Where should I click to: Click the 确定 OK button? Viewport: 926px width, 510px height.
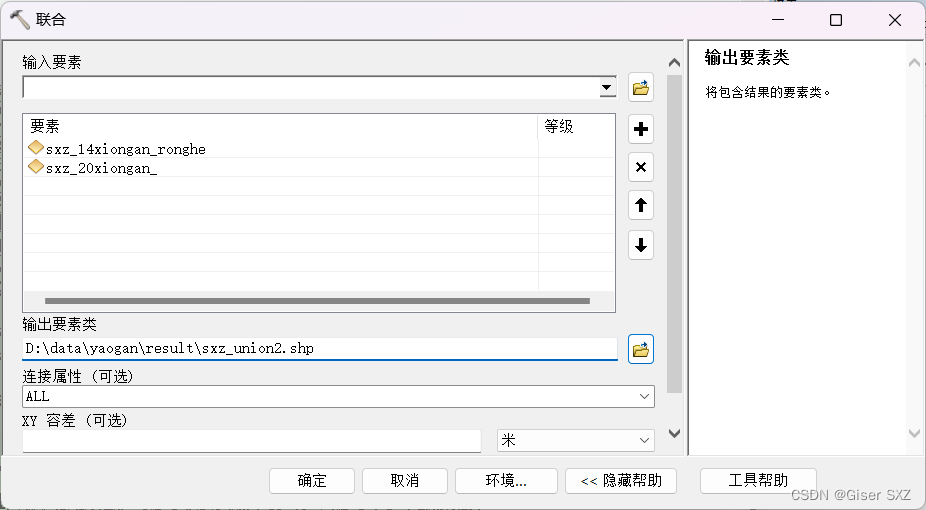click(x=312, y=480)
